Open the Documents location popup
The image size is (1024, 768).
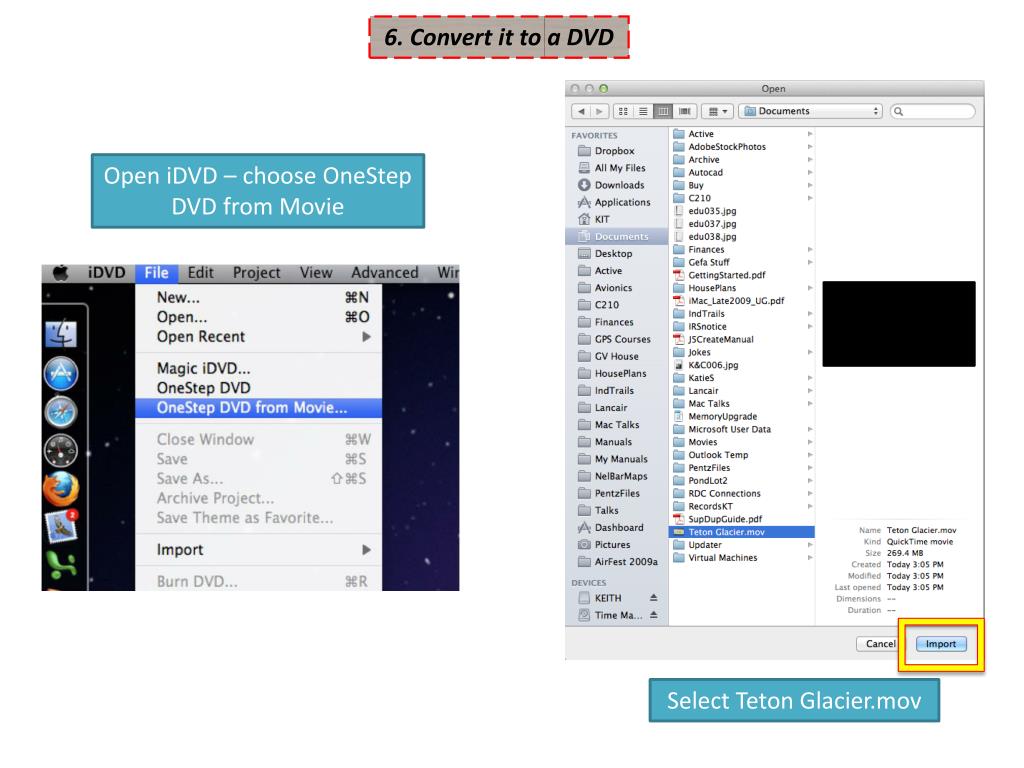coord(810,112)
